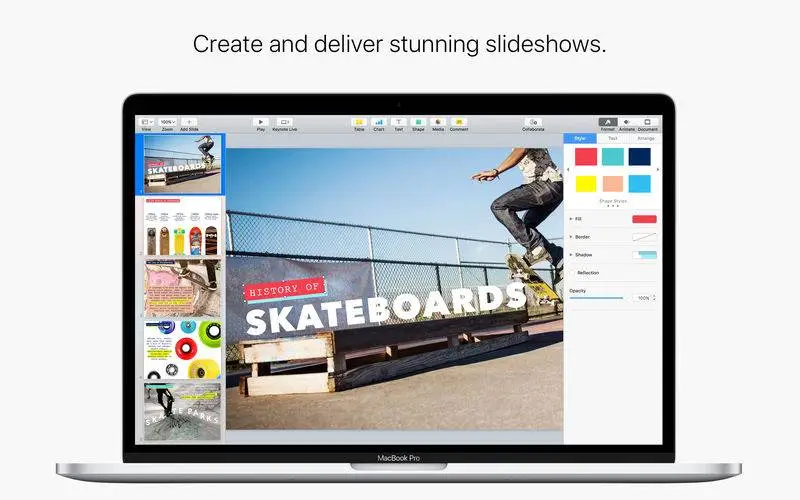The width and height of the screenshot is (800, 500).
Task: Insert a Table from the toolbar
Action: pyautogui.click(x=359, y=122)
